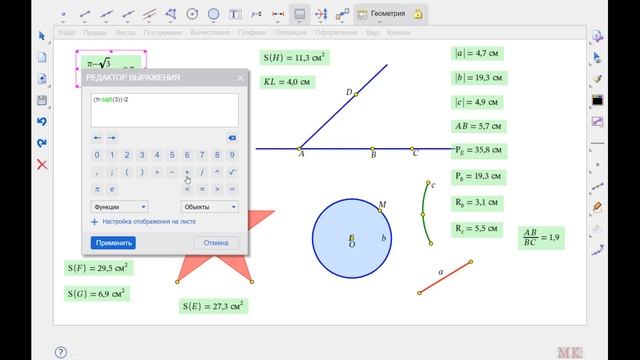Image resolution: width=640 pixels, height=360 pixels.
Task: Redo the last action
Action: [42, 143]
